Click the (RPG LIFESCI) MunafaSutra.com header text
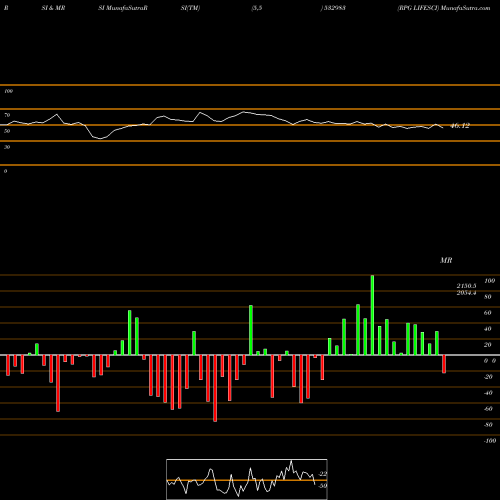This screenshot has width=500, height=500. click(444, 8)
